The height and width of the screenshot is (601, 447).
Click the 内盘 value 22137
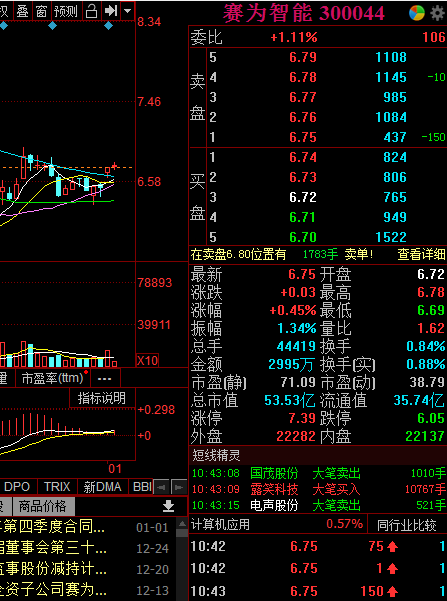(x=425, y=436)
